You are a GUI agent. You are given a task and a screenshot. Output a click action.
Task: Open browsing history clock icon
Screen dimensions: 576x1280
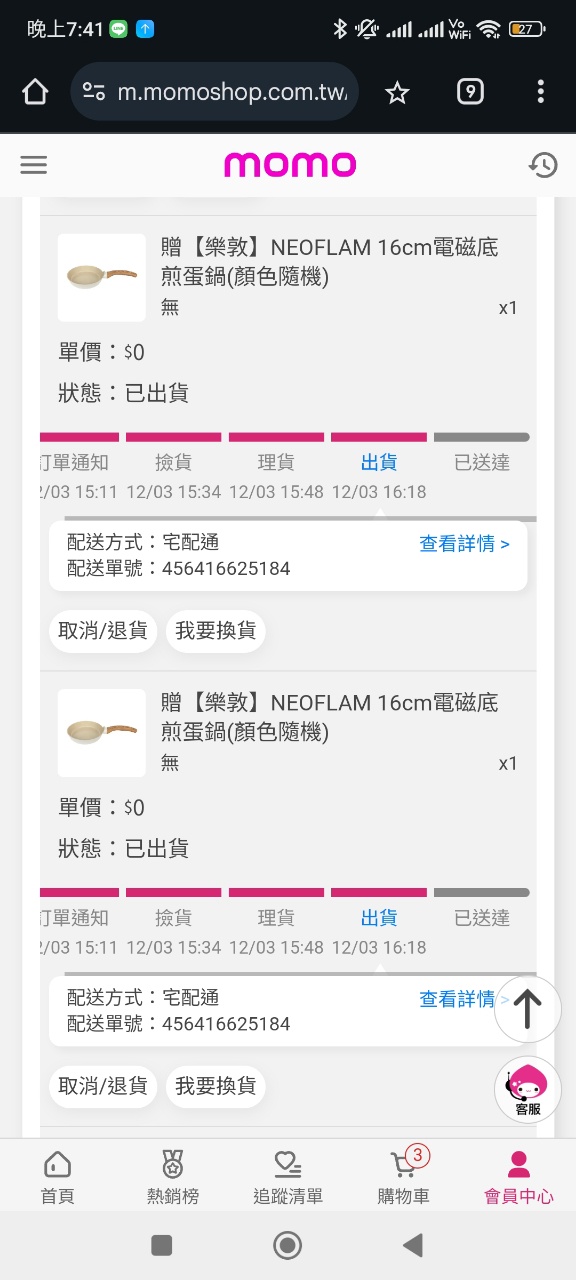click(543, 165)
